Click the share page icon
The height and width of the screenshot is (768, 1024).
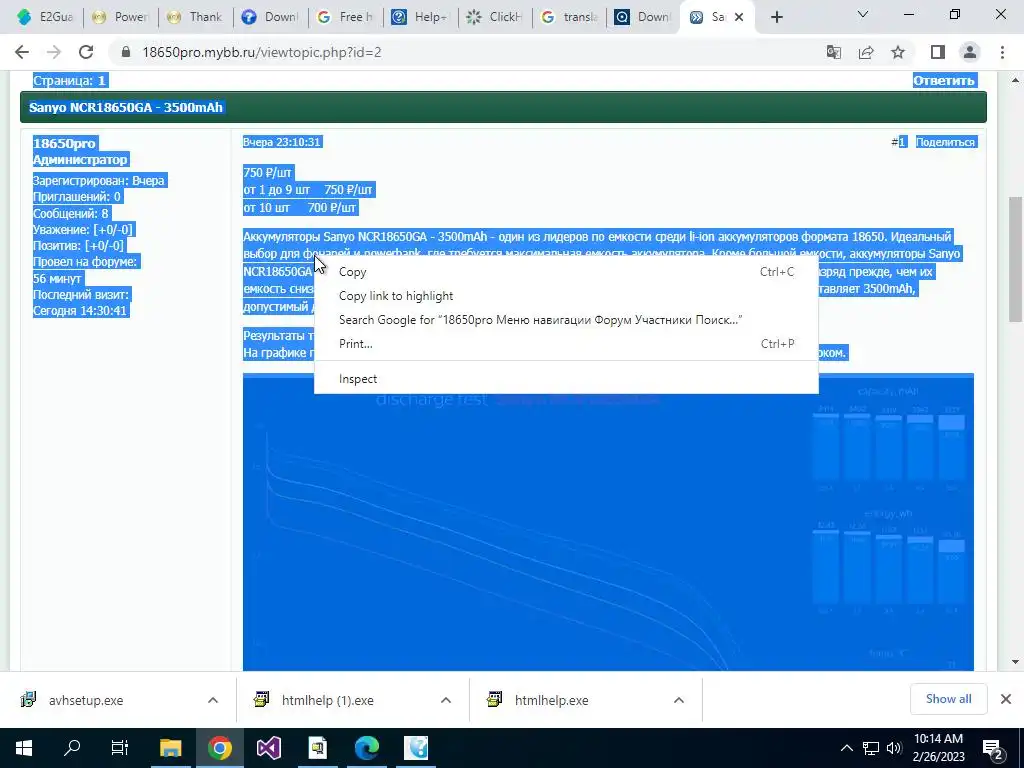[x=866, y=52]
